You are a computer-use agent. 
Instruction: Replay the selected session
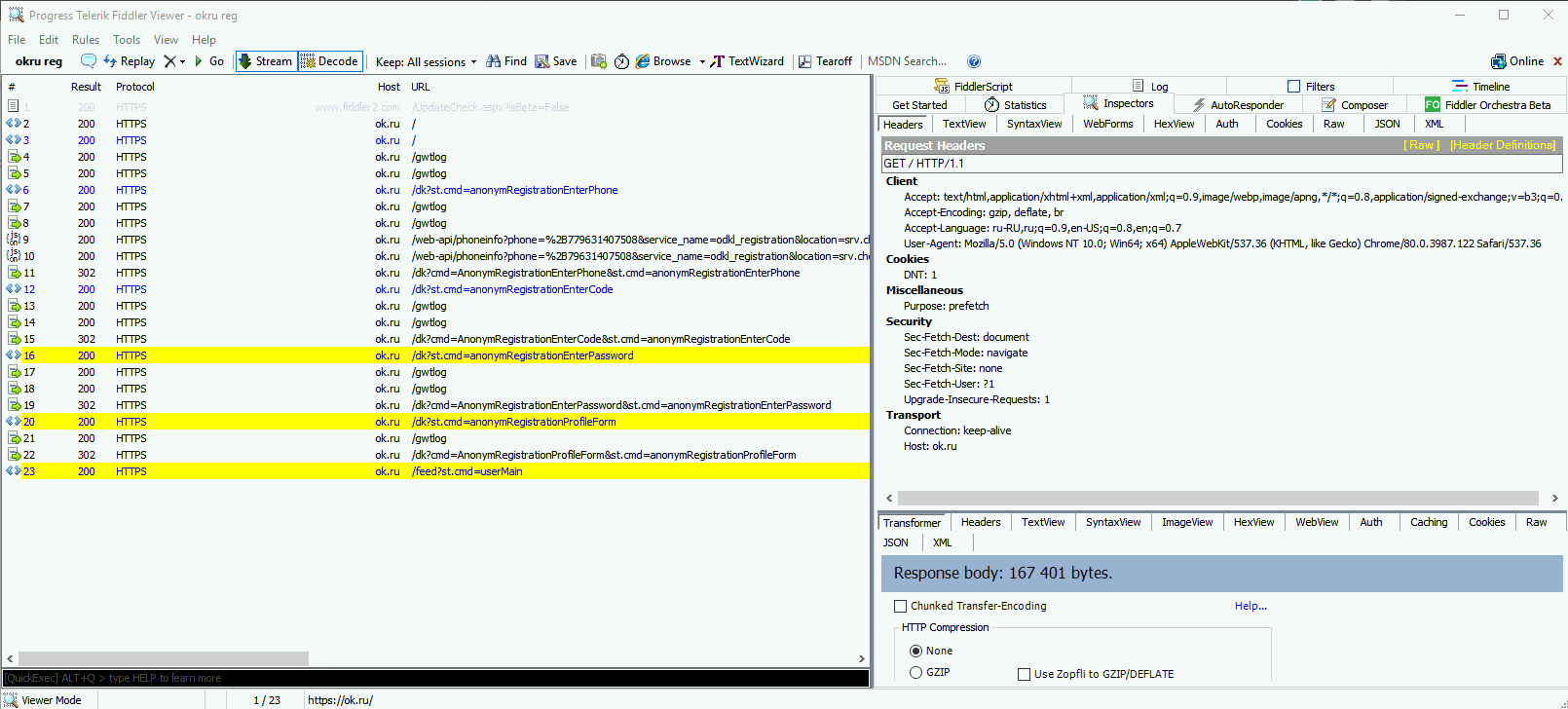click(x=130, y=61)
